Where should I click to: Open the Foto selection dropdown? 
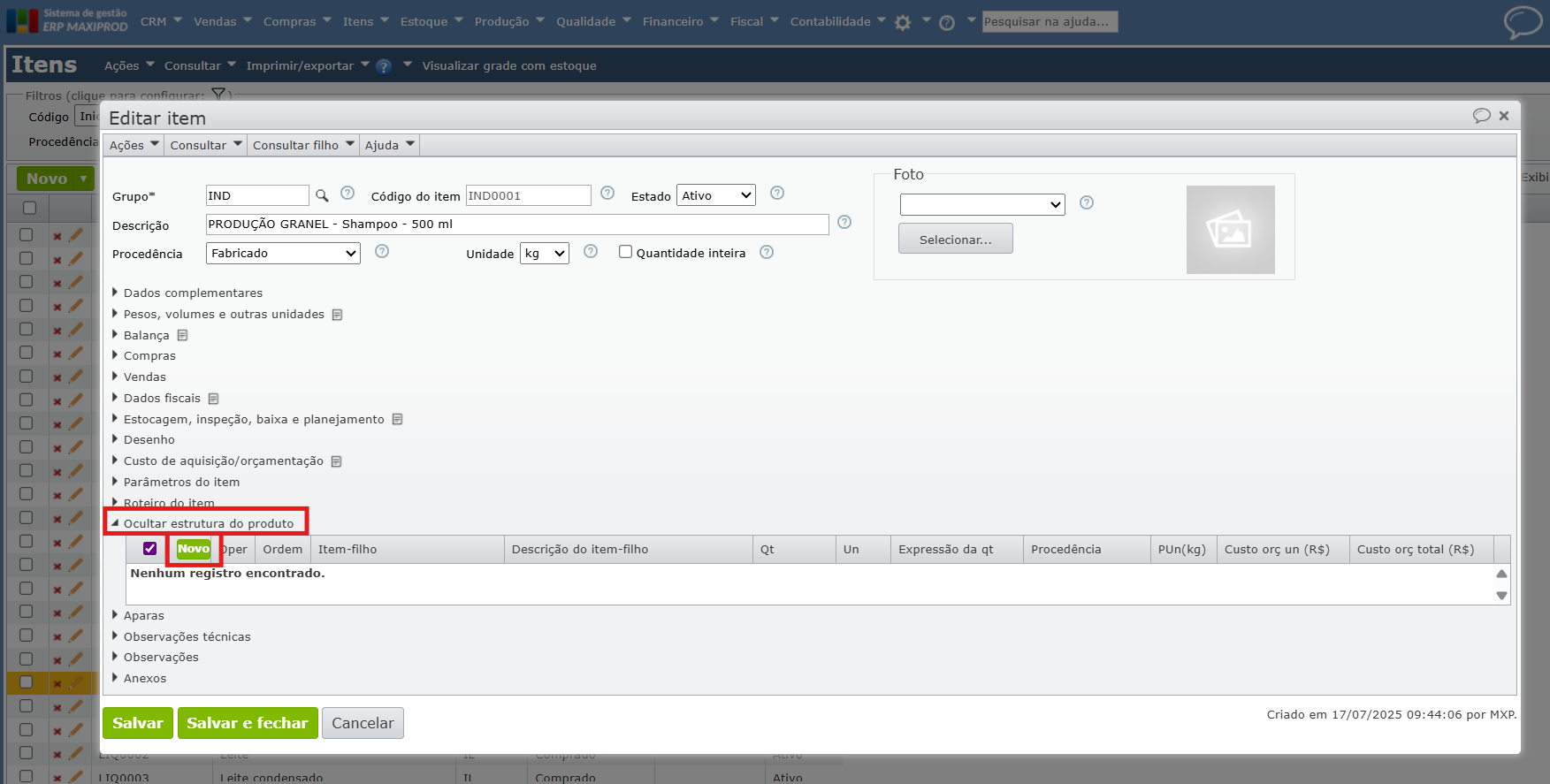(x=982, y=205)
